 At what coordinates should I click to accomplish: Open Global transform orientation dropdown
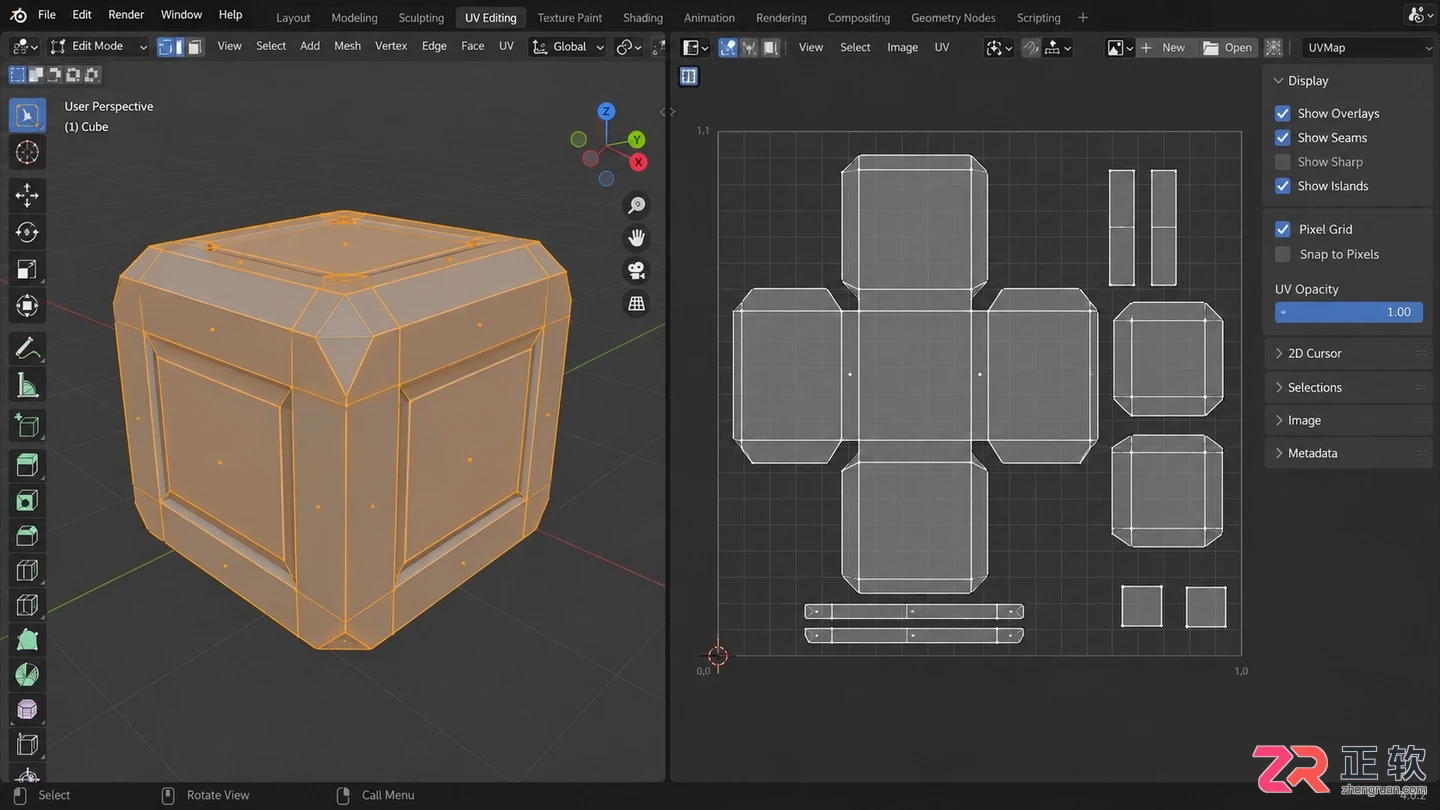(568, 47)
